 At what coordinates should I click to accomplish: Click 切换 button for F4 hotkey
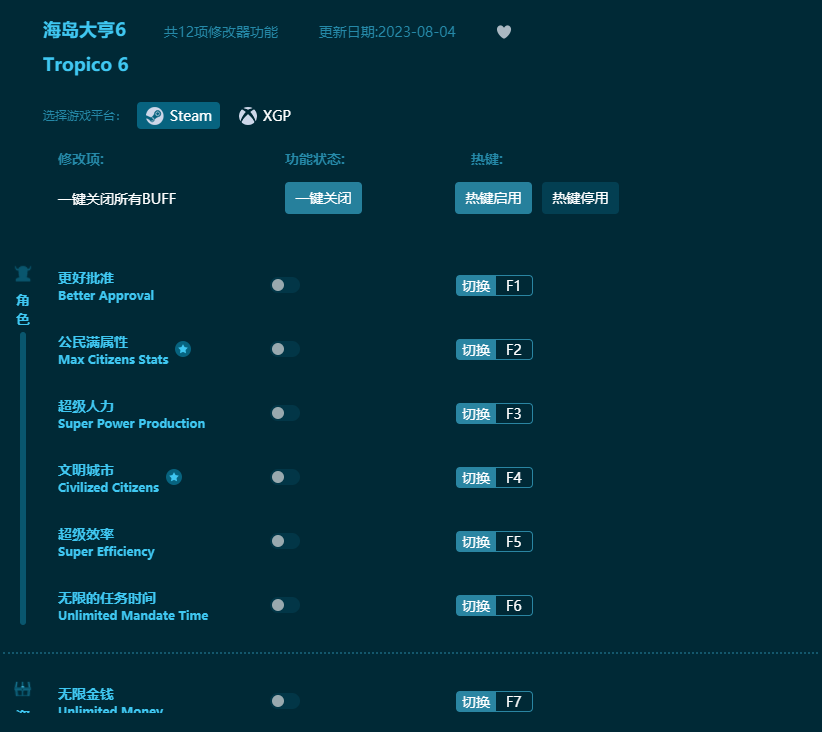476,478
